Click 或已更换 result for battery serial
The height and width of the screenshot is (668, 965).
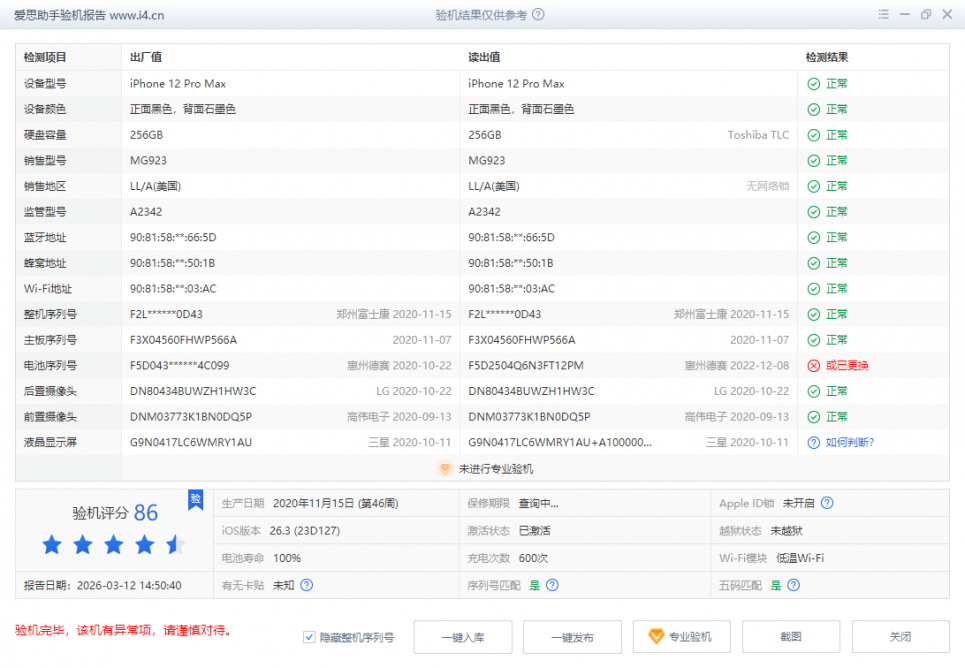coord(847,366)
